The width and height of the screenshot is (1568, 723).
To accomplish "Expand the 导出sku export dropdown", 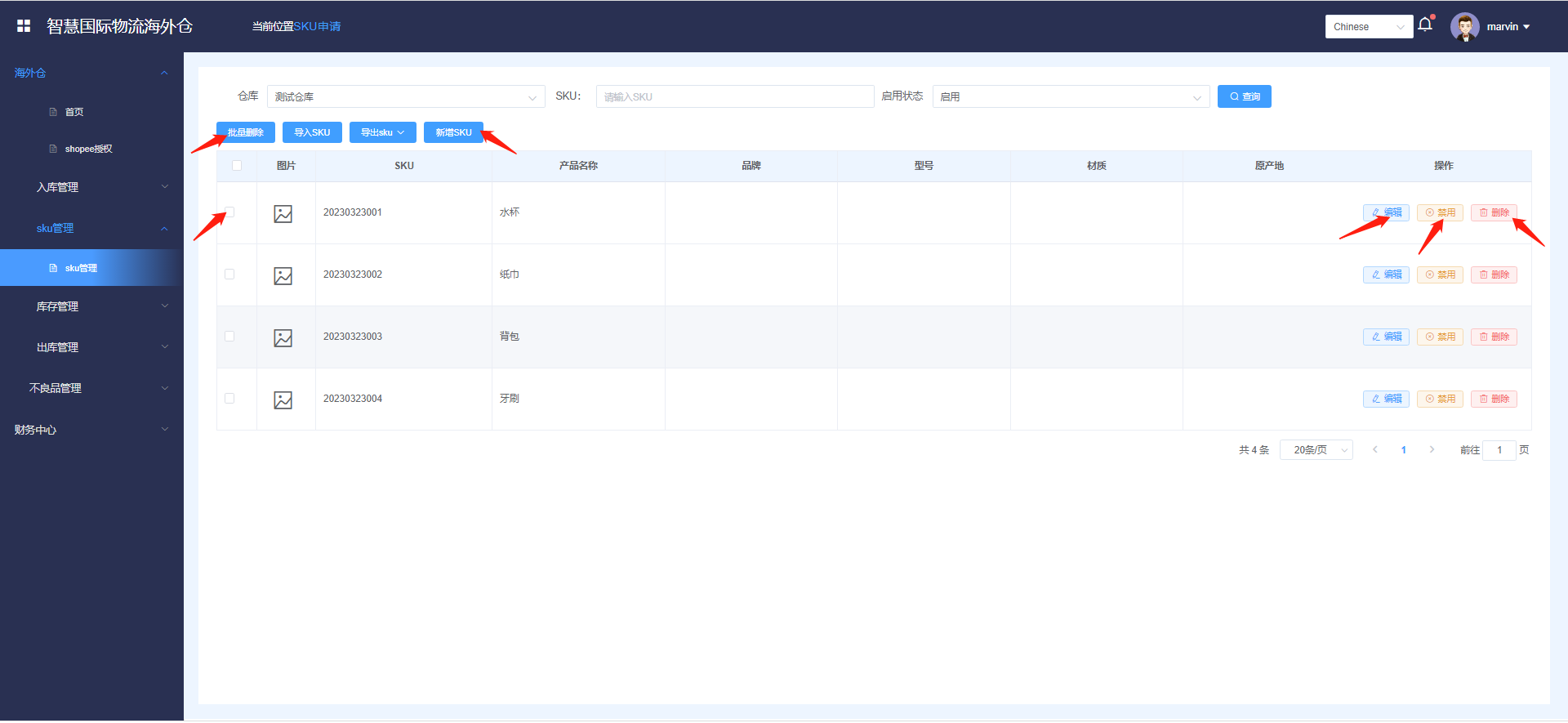I will tap(382, 132).
